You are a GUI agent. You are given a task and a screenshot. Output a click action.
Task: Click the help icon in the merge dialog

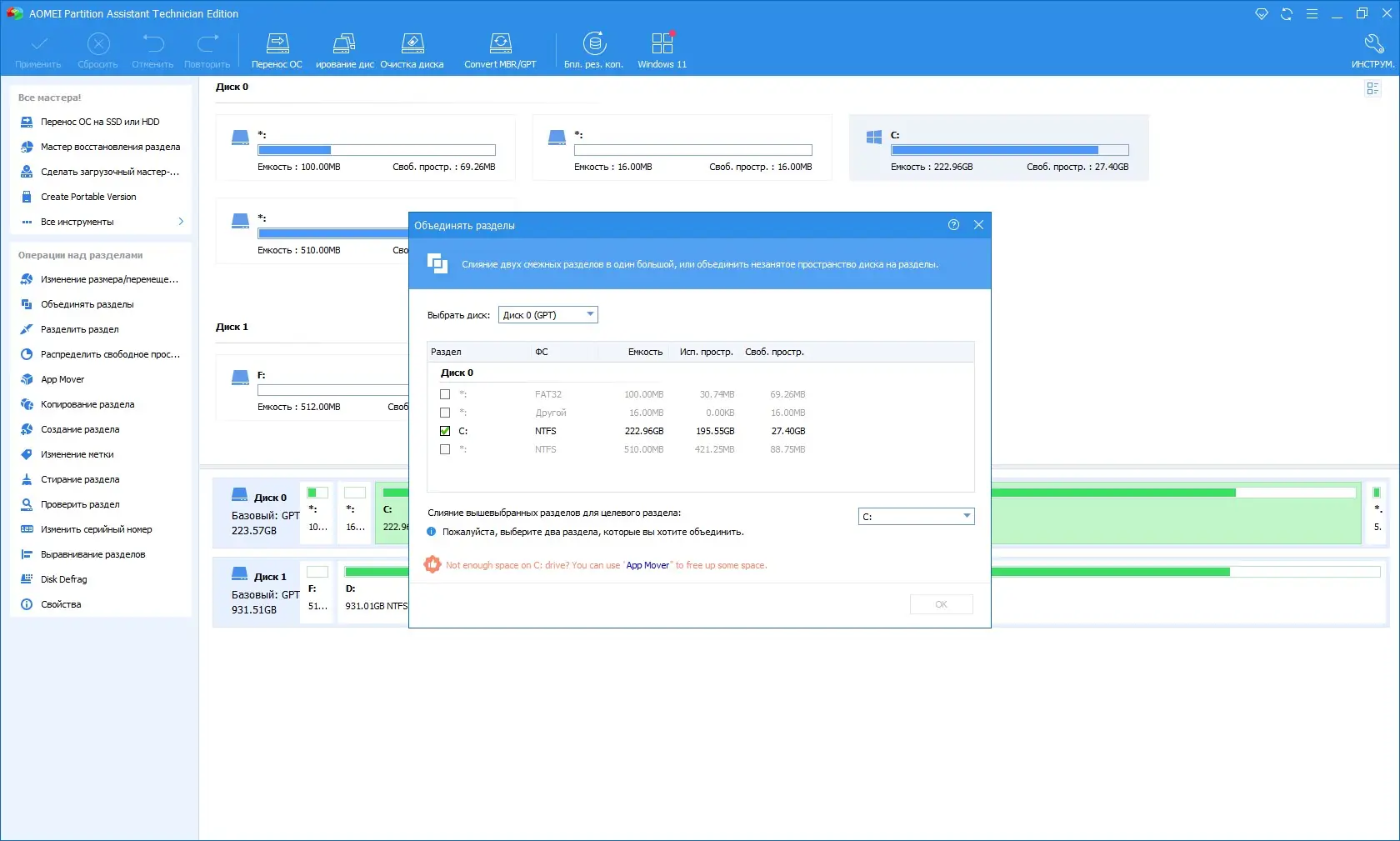point(953,225)
